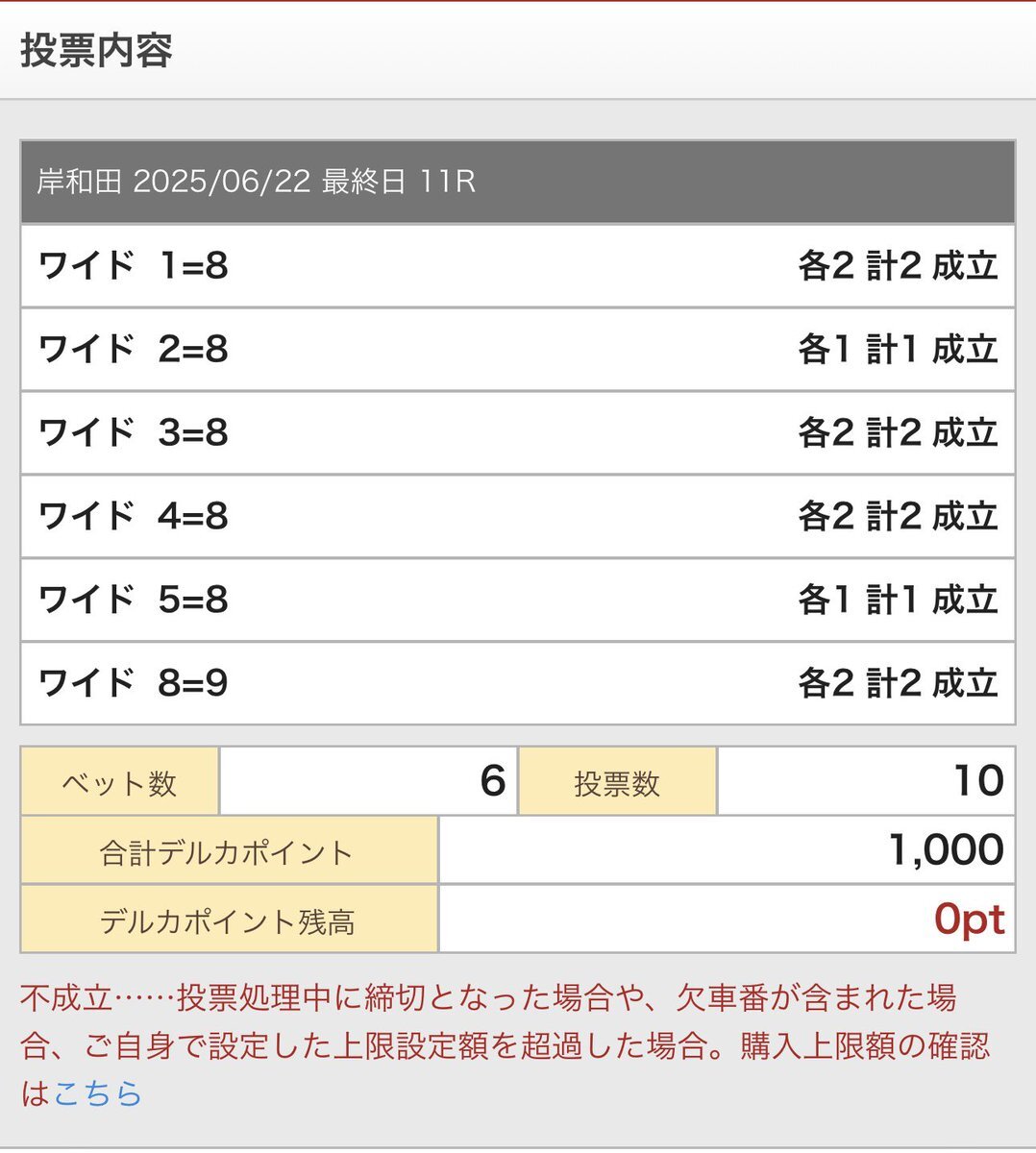Viewport: 1036px width, 1153px height.
Task: Click the 合計デルカポイント label cell
Action: 230,851
